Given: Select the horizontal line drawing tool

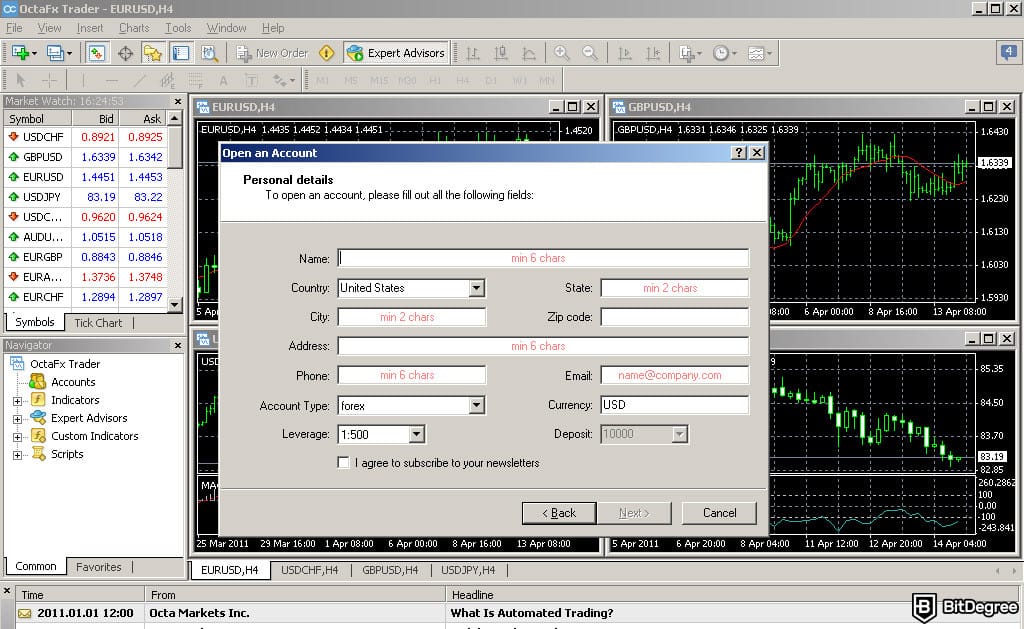Looking at the screenshot, I should point(112,80).
